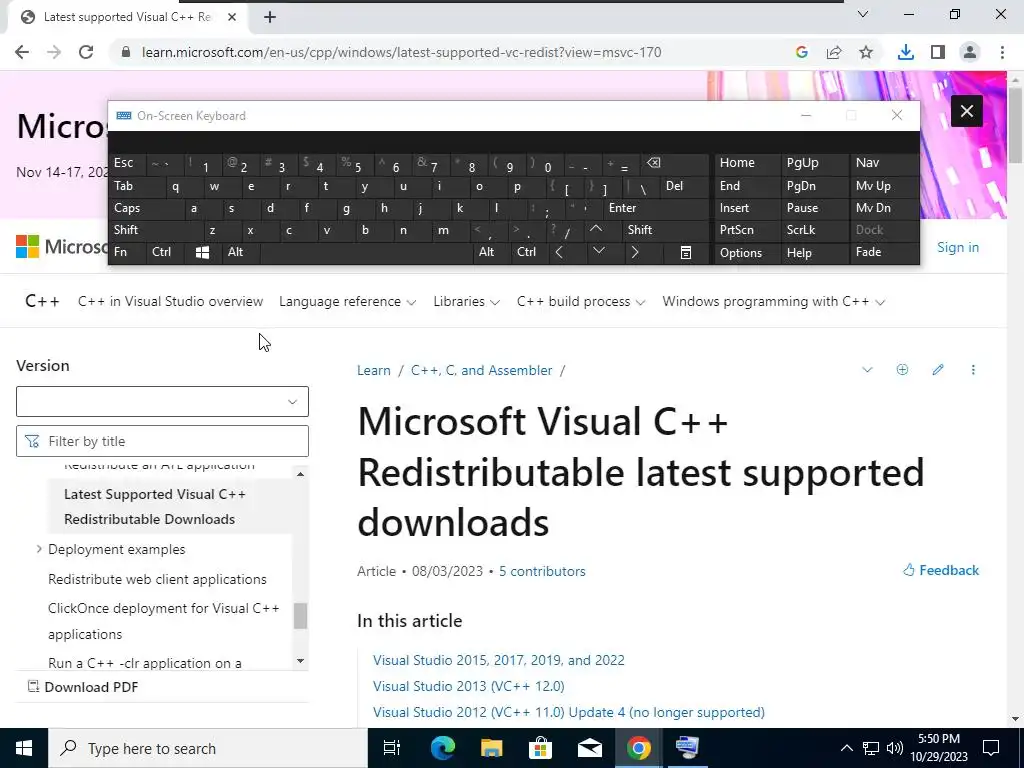Open C++, C, and Assembler breadcrumb
The height and width of the screenshot is (768, 1024).
pyautogui.click(x=481, y=370)
